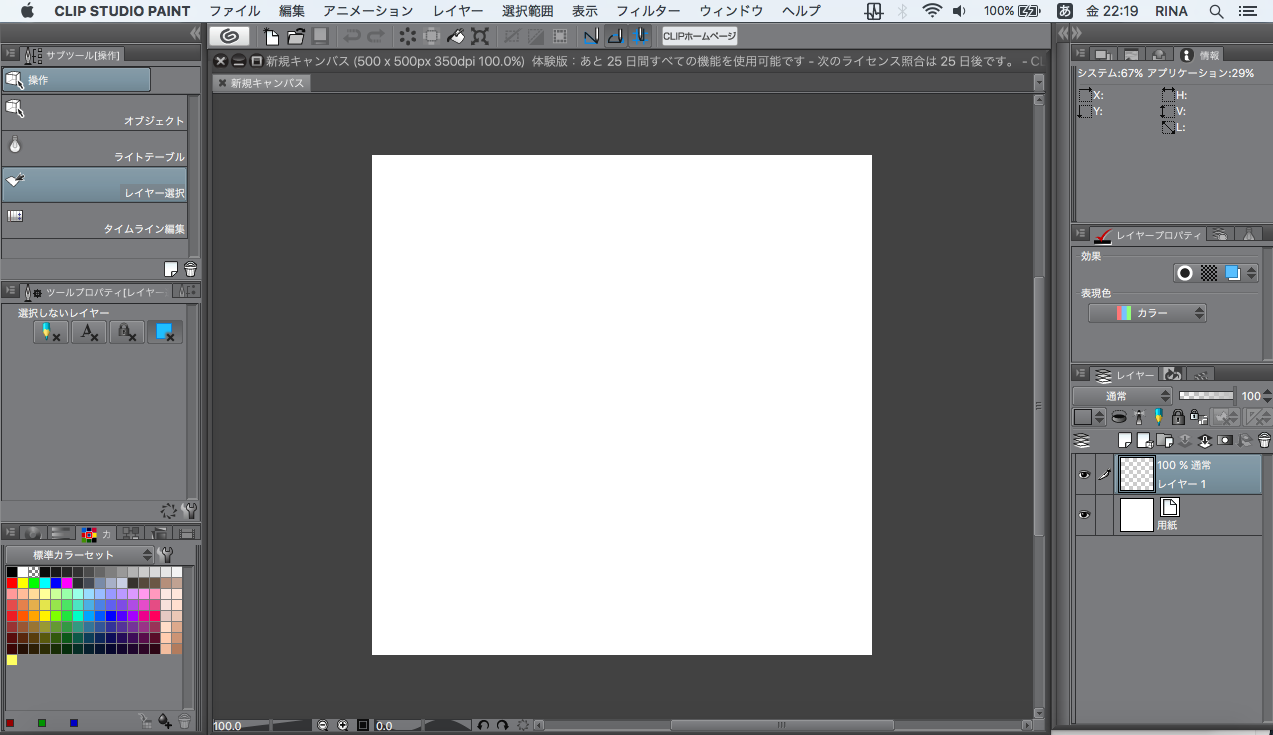The height and width of the screenshot is (735, 1273).
Task: Enable layer color effect blue icon
Action: 1233,272
